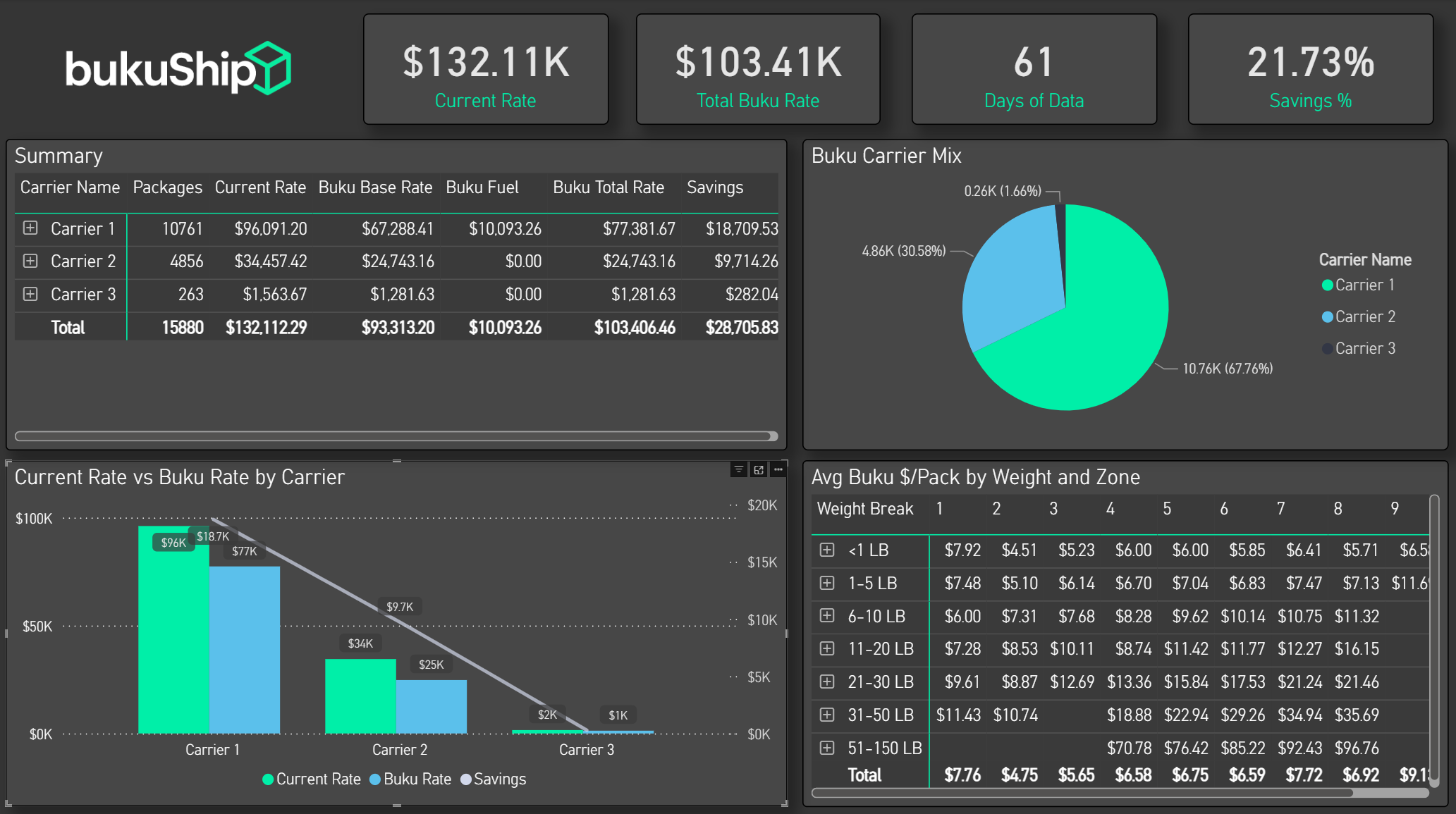Click the Focus mode icon on chart
1456x814 pixels.
click(x=759, y=469)
